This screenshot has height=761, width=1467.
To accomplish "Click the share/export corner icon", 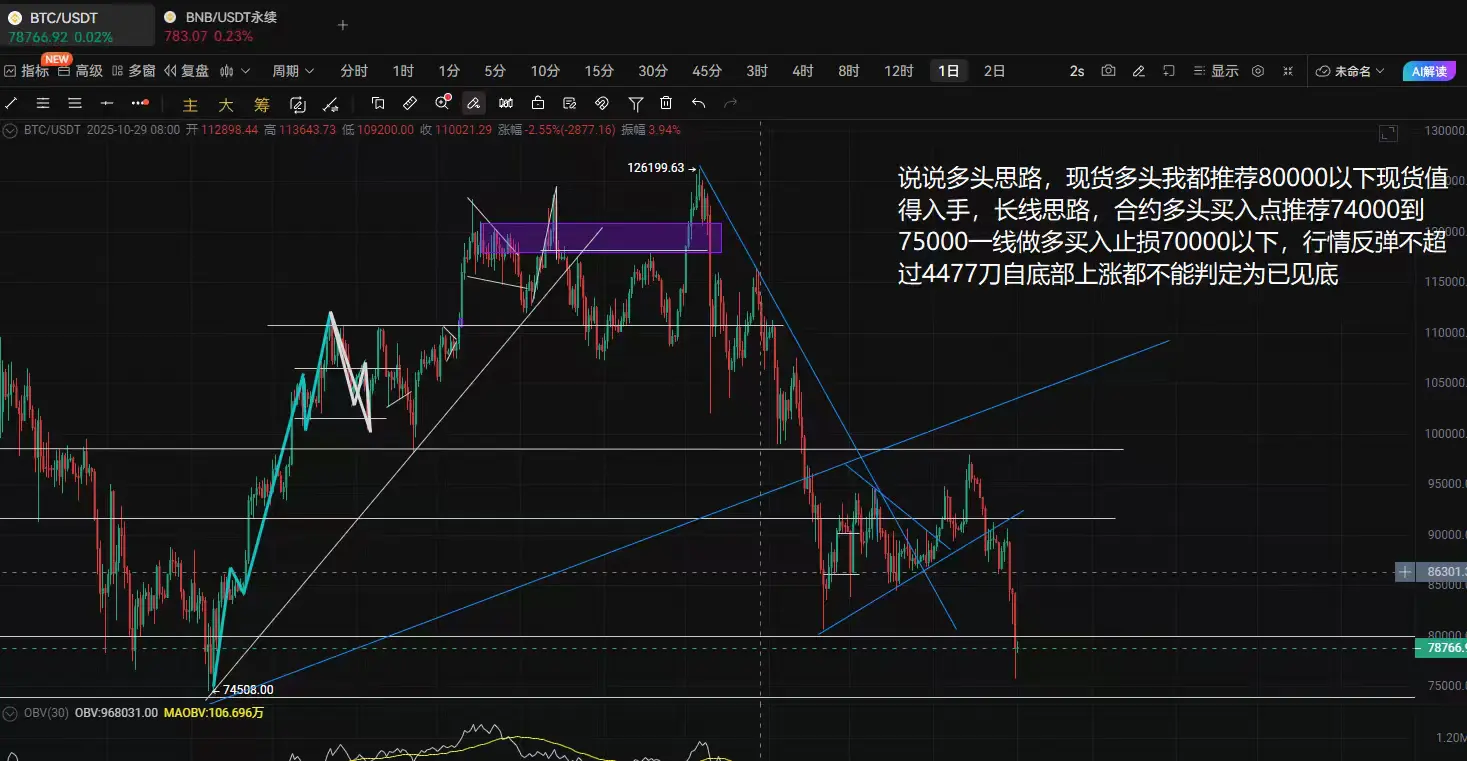I will tap(1168, 71).
